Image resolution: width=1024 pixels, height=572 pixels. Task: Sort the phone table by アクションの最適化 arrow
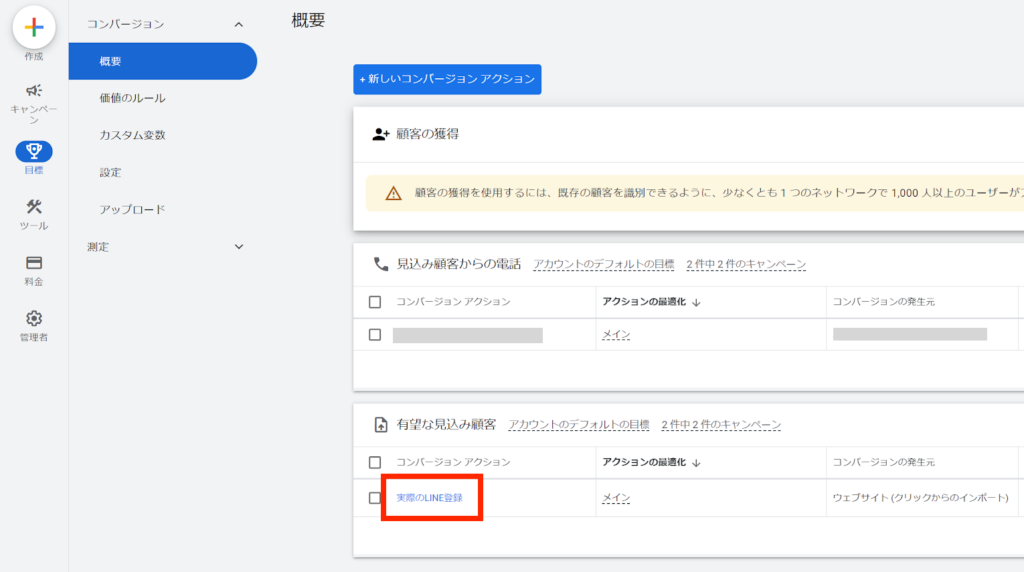pyautogui.click(x=696, y=302)
